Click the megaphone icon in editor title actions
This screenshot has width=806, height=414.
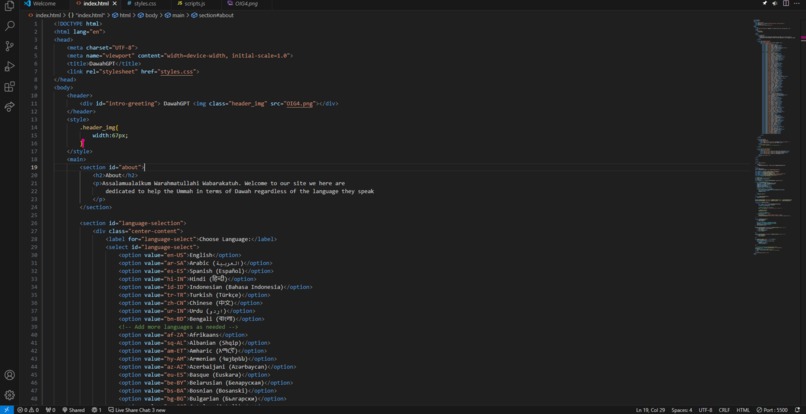coord(775,4)
